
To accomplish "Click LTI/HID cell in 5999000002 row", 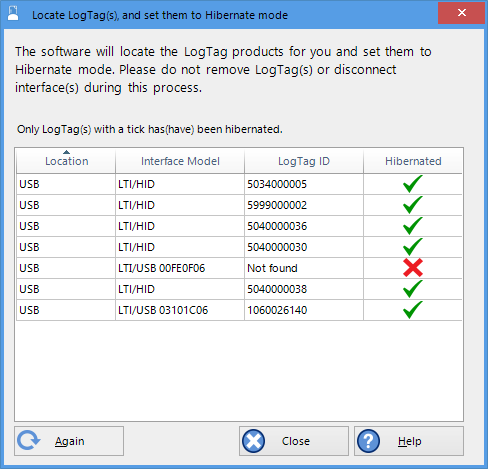I will (x=180, y=205).
